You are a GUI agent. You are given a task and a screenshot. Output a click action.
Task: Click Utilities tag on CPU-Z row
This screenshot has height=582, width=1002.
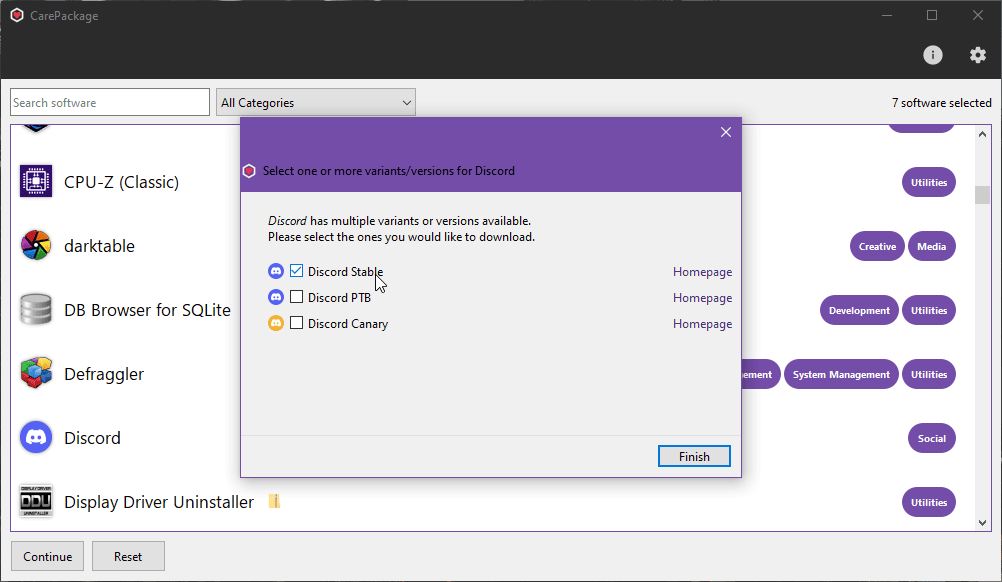coord(929,182)
